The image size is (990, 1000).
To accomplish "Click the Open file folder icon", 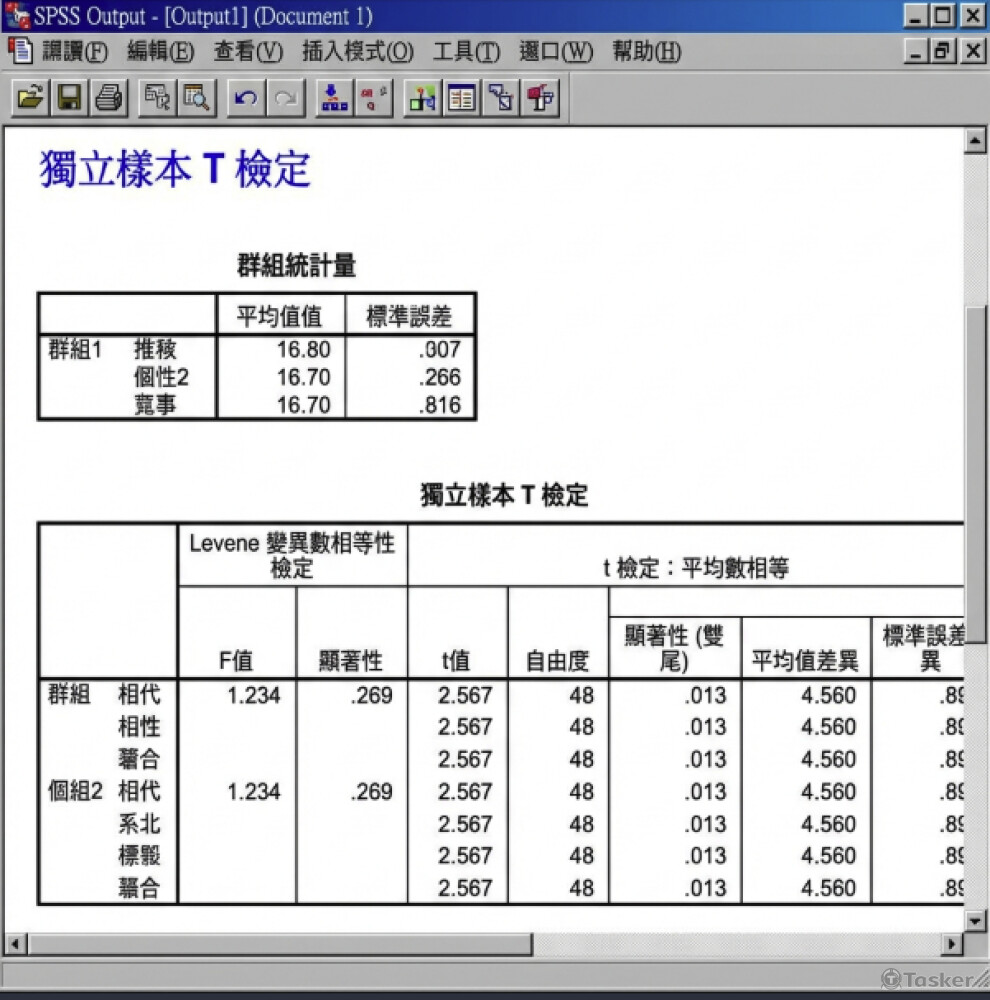I will (30, 98).
